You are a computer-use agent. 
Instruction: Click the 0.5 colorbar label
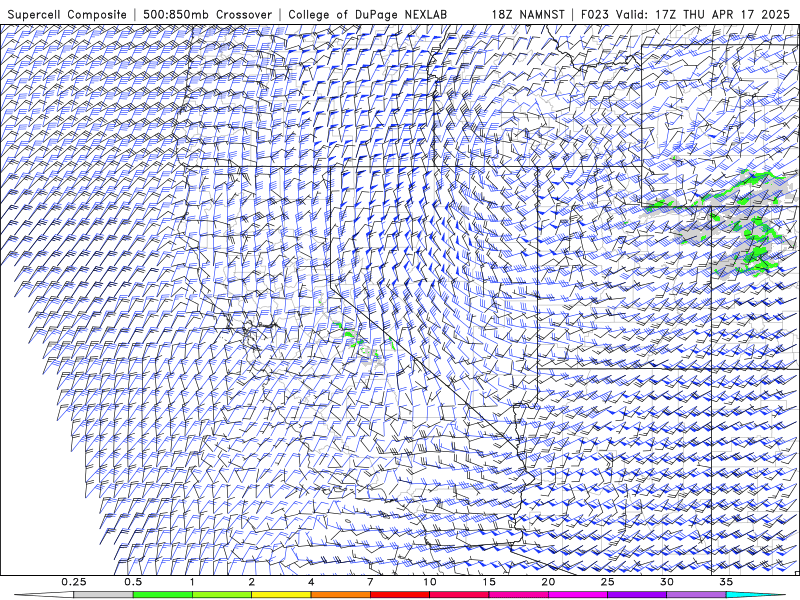133,582
